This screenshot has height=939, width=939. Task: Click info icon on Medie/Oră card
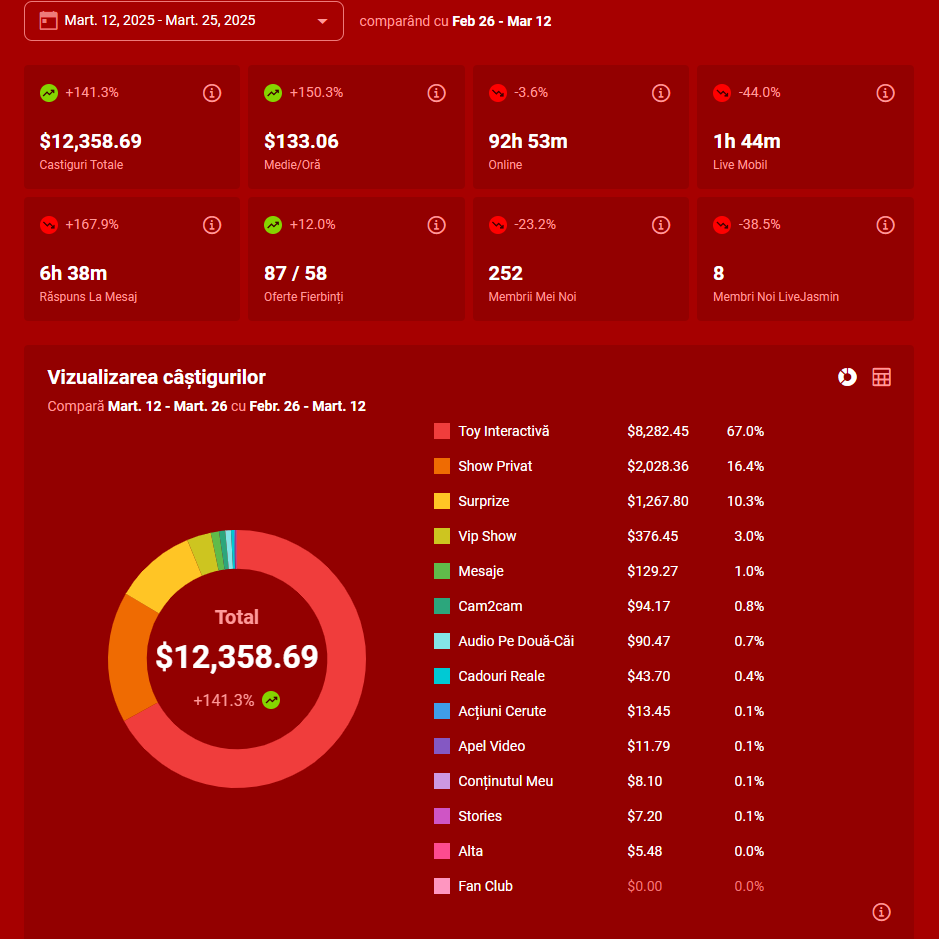pyautogui.click(x=436, y=93)
